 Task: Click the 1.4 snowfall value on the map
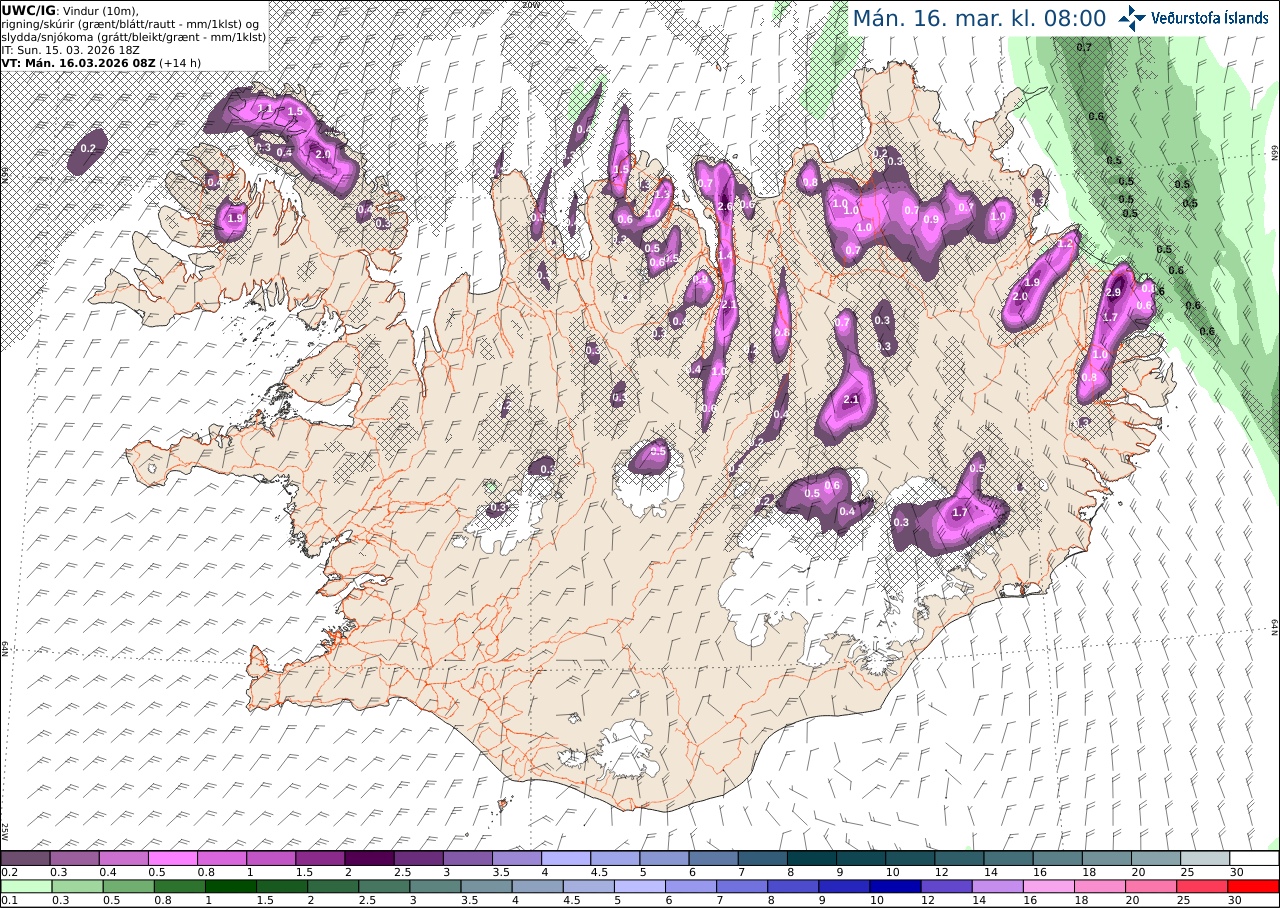point(726,256)
